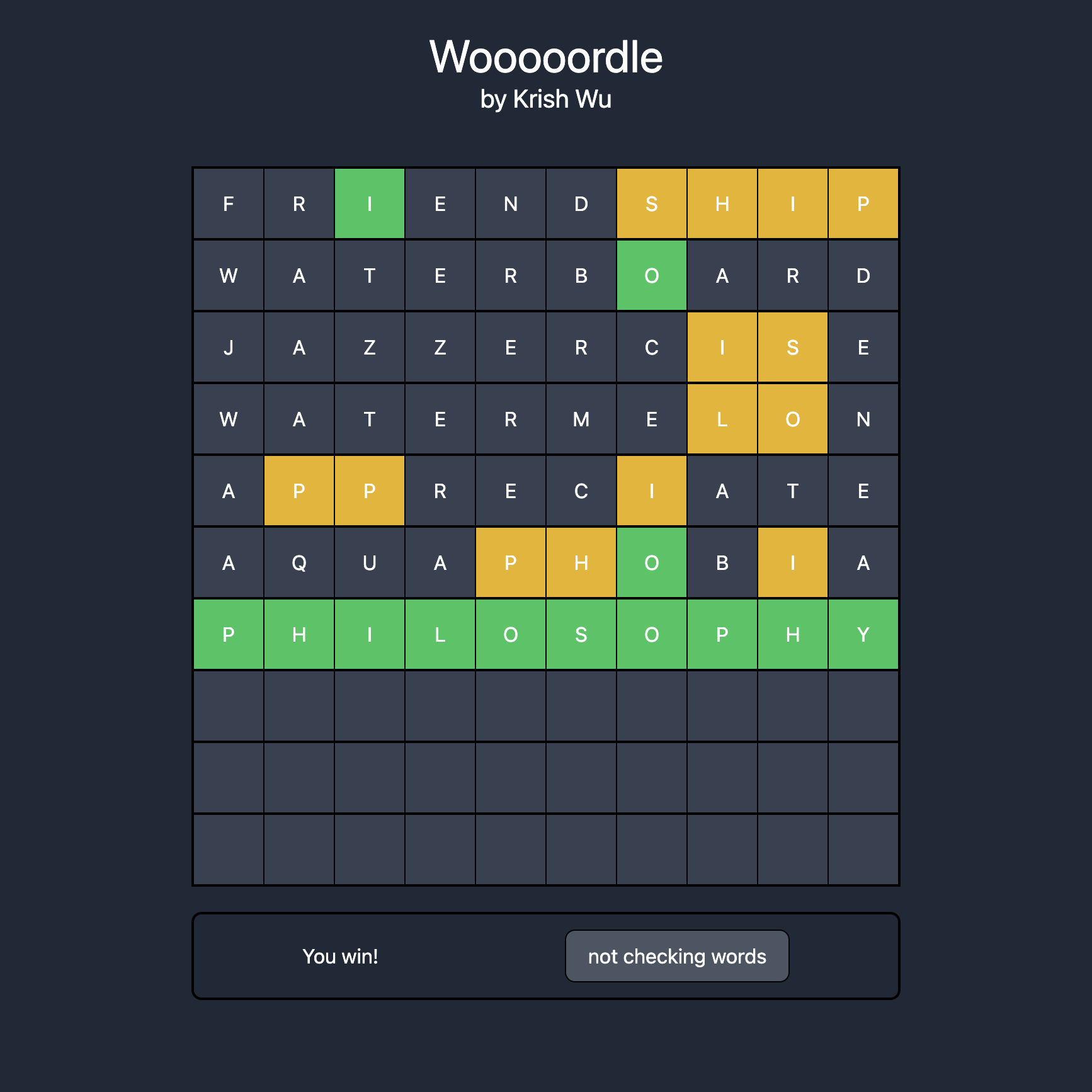
Task: Select the Q tile in AQUAPHOBIA
Action: pos(299,562)
